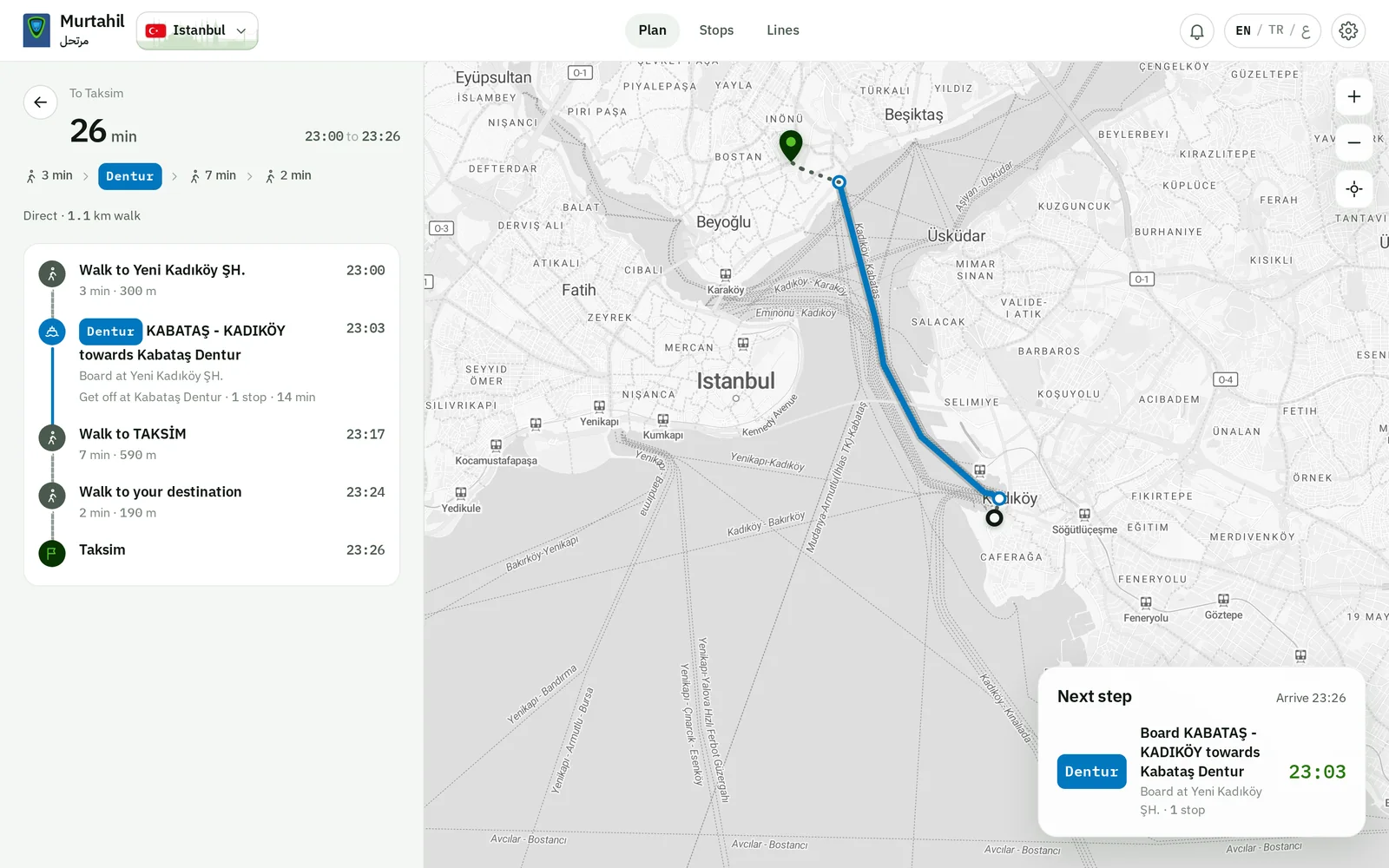Center map on my location

[1354, 189]
